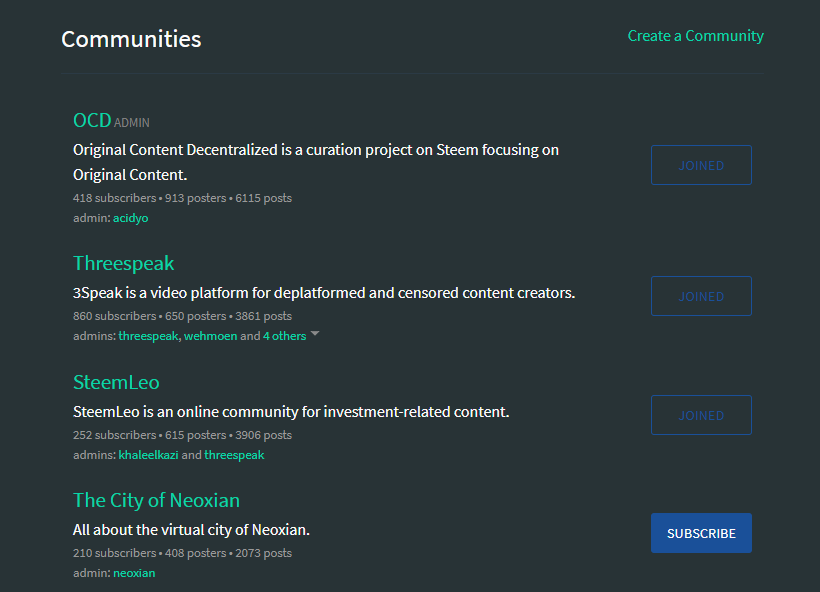Select the 3Speak video platform description text
Viewport: 820px width, 592px height.
click(x=324, y=293)
